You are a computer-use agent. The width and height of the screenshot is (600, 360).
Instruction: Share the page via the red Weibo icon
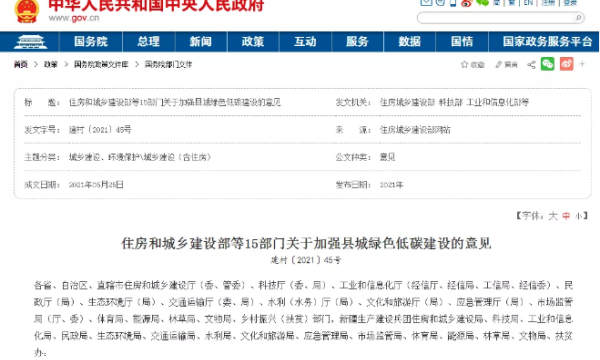[x=566, y=64]
